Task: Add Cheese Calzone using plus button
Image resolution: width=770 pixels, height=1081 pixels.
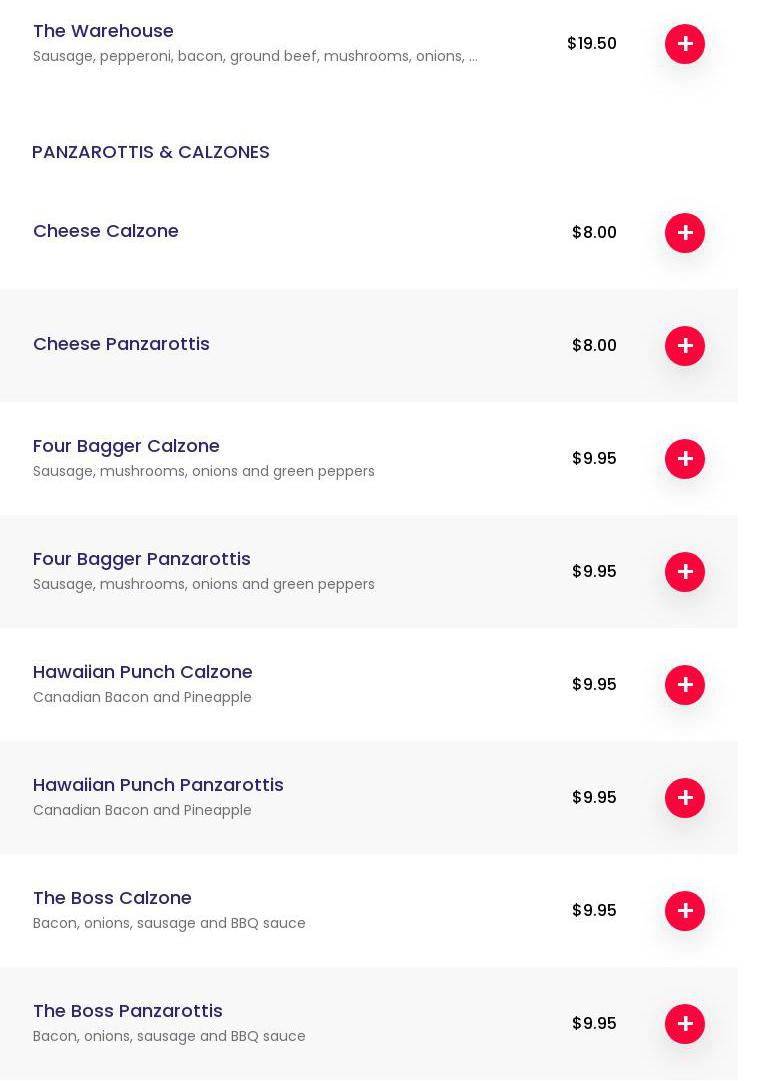Action: (684, 233)
